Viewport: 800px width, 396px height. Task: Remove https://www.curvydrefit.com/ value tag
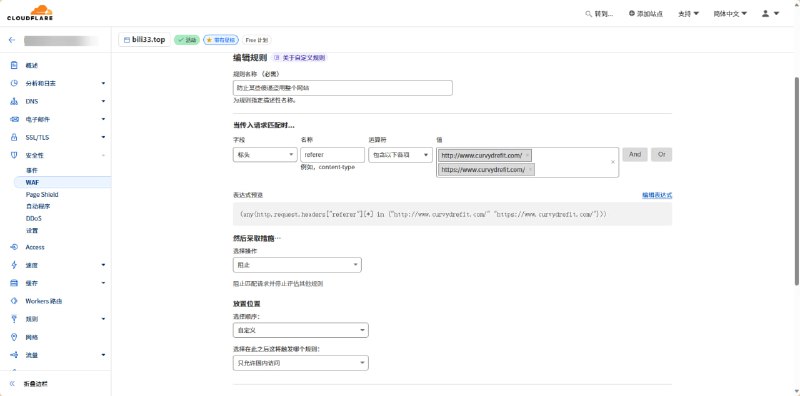pos(531,169)
